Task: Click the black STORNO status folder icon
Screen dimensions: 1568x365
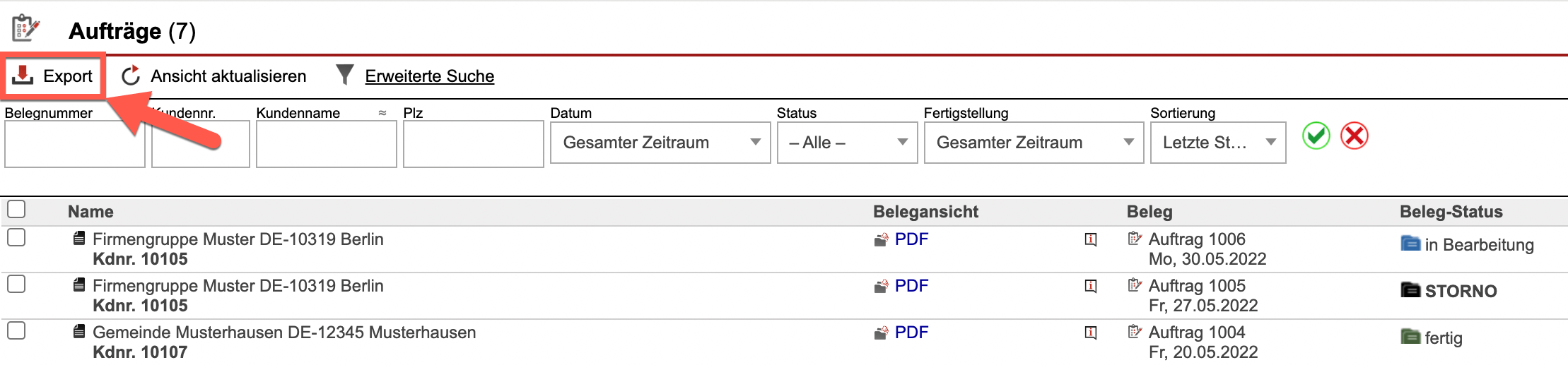Action: coord(1410,290)
